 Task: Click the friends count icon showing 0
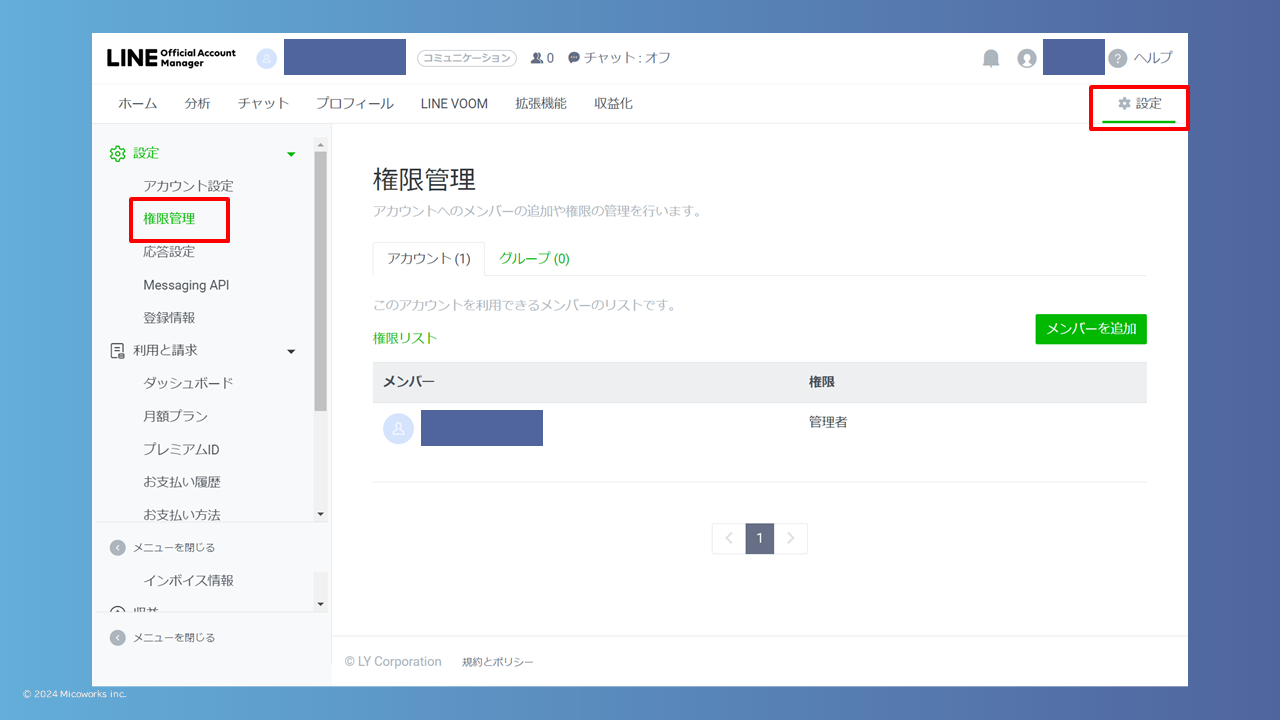pyautogui.click(x=537, y=58)
